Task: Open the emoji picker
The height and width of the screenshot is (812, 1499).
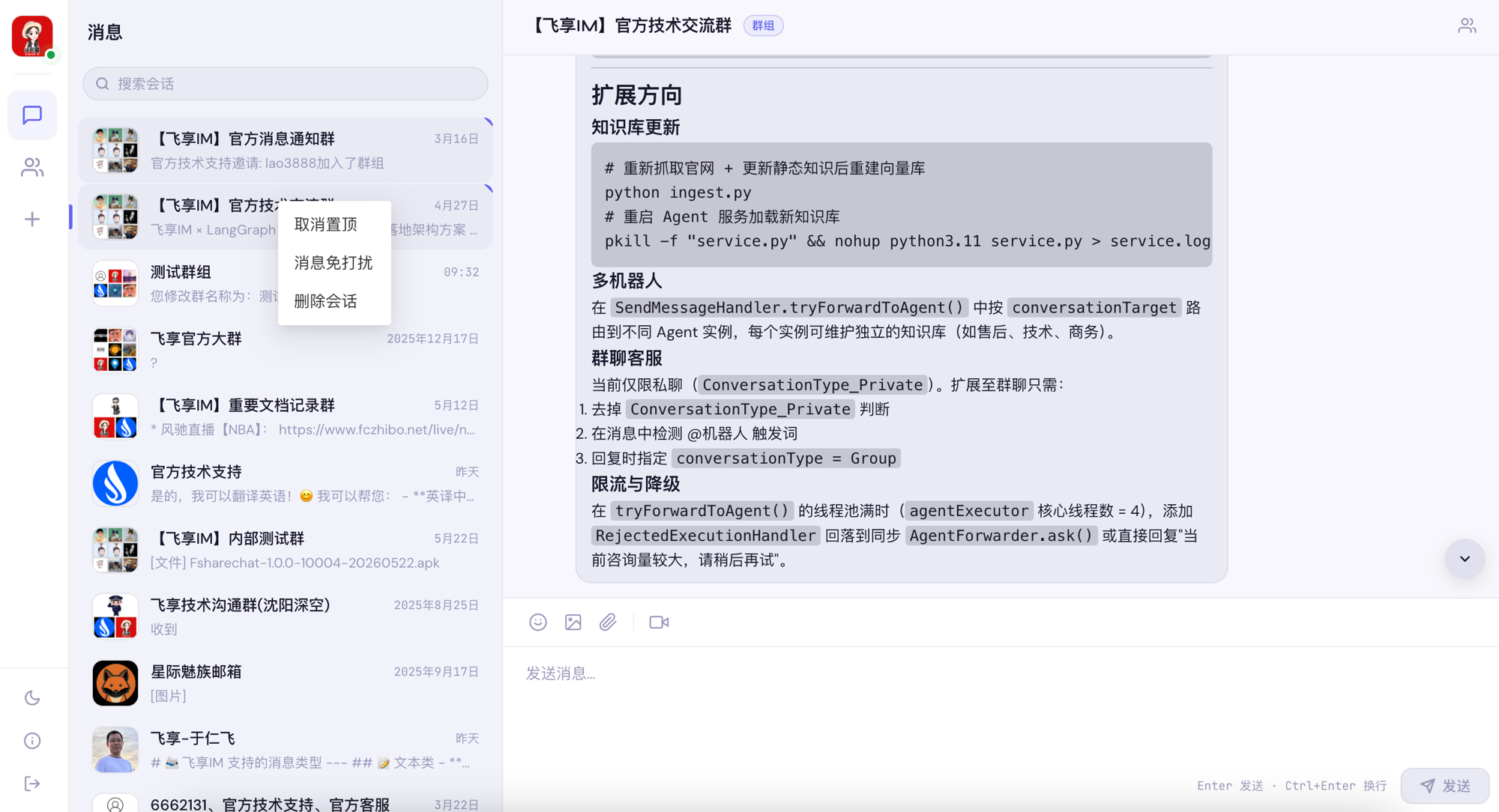Action: click(x=538, y=622)
